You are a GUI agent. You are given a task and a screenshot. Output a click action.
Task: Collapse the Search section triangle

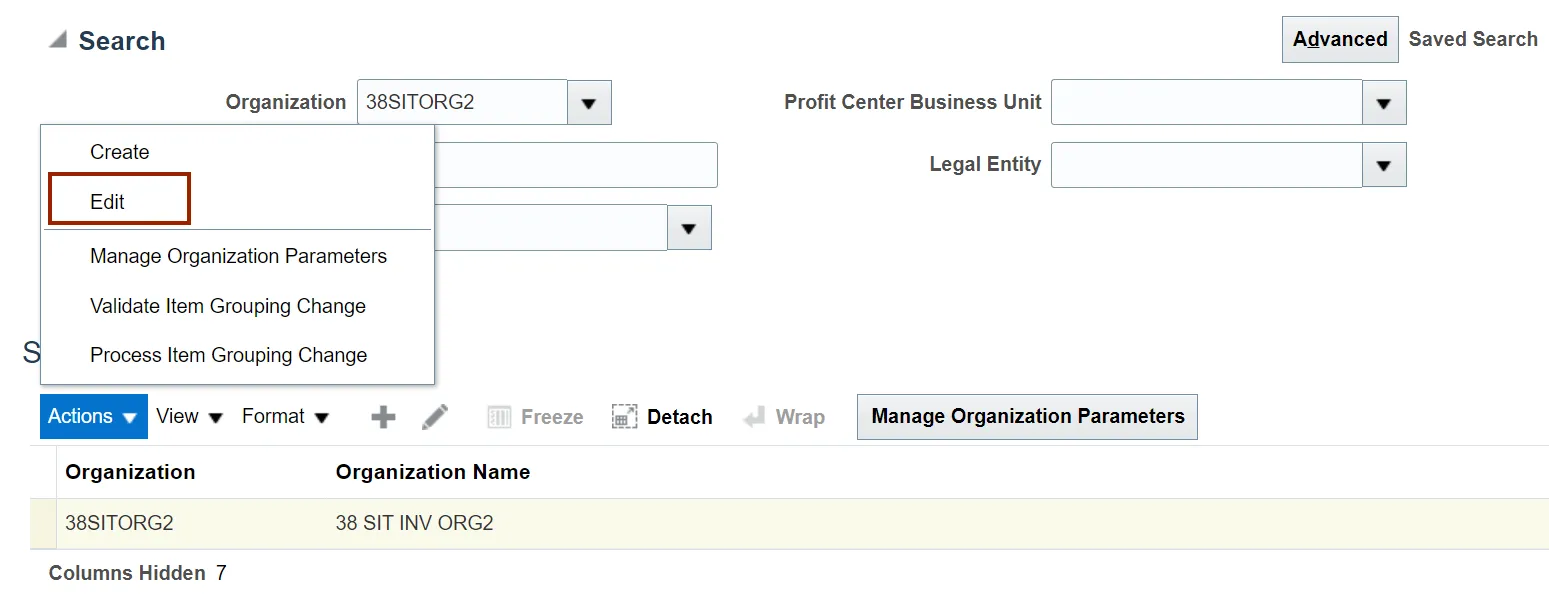point(58,40)
